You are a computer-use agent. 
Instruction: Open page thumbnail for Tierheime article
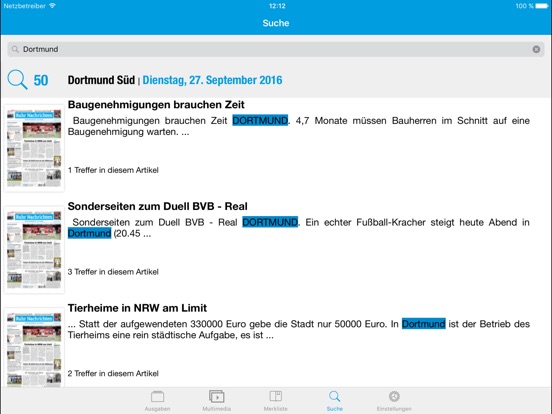[34, 348]
